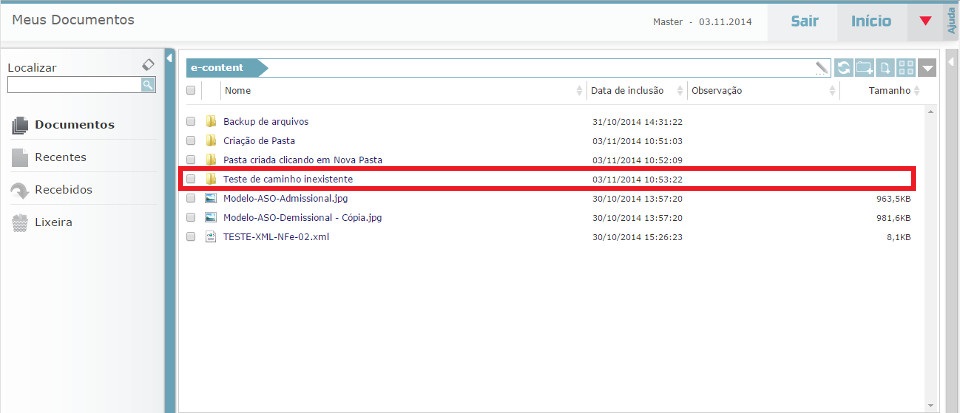This screenshot has width=960, height=413.
Task: Open Lixeira in the sidebar
Action: pos(55,222)
